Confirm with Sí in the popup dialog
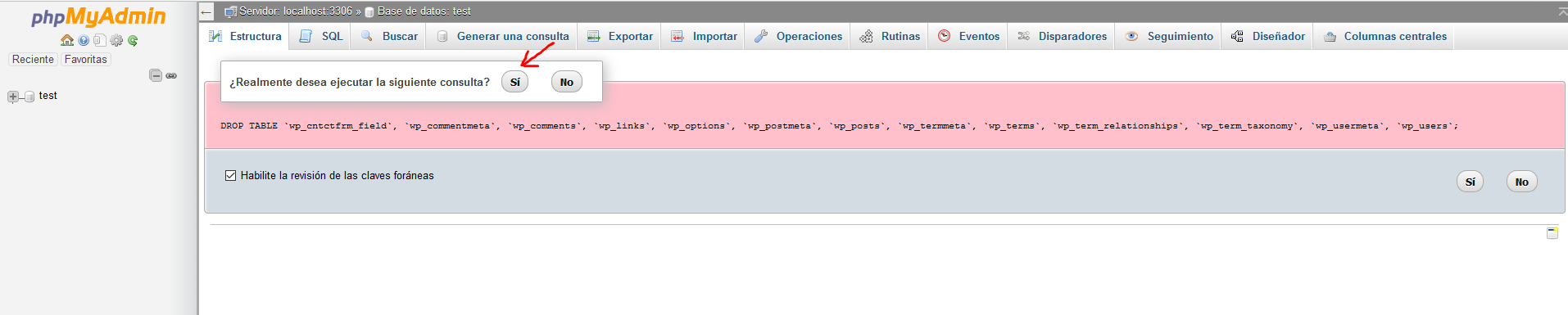Viewport: 1568px width, 315px height. click(x=515, y=82)
